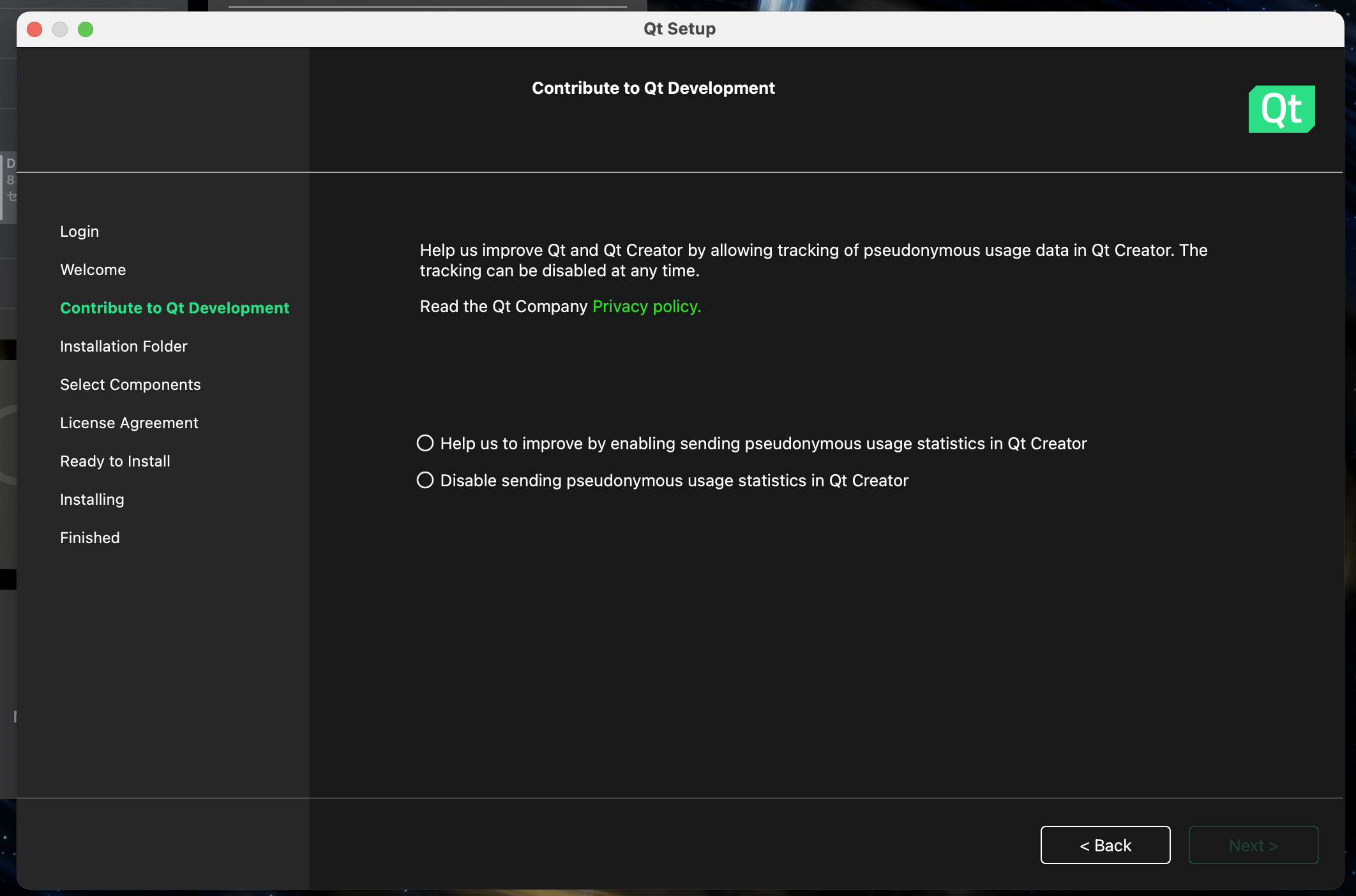The height and width of the screenshot is (896, 1356).
Task: Select the Ready to Install step
Action: coord(115,461)
